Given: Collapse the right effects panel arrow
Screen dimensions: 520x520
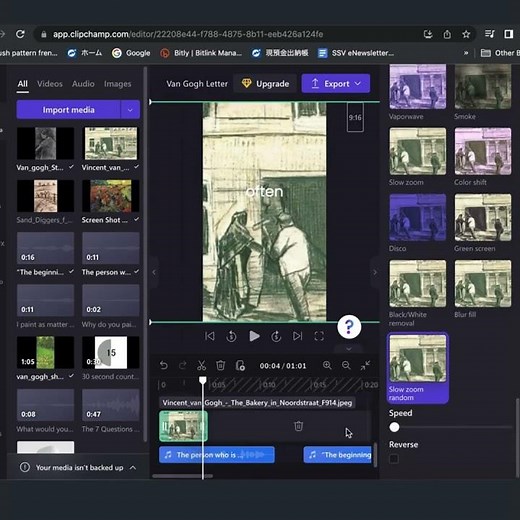Looking at the screenshot, I should pyautogui.click(x=375, y=272).
